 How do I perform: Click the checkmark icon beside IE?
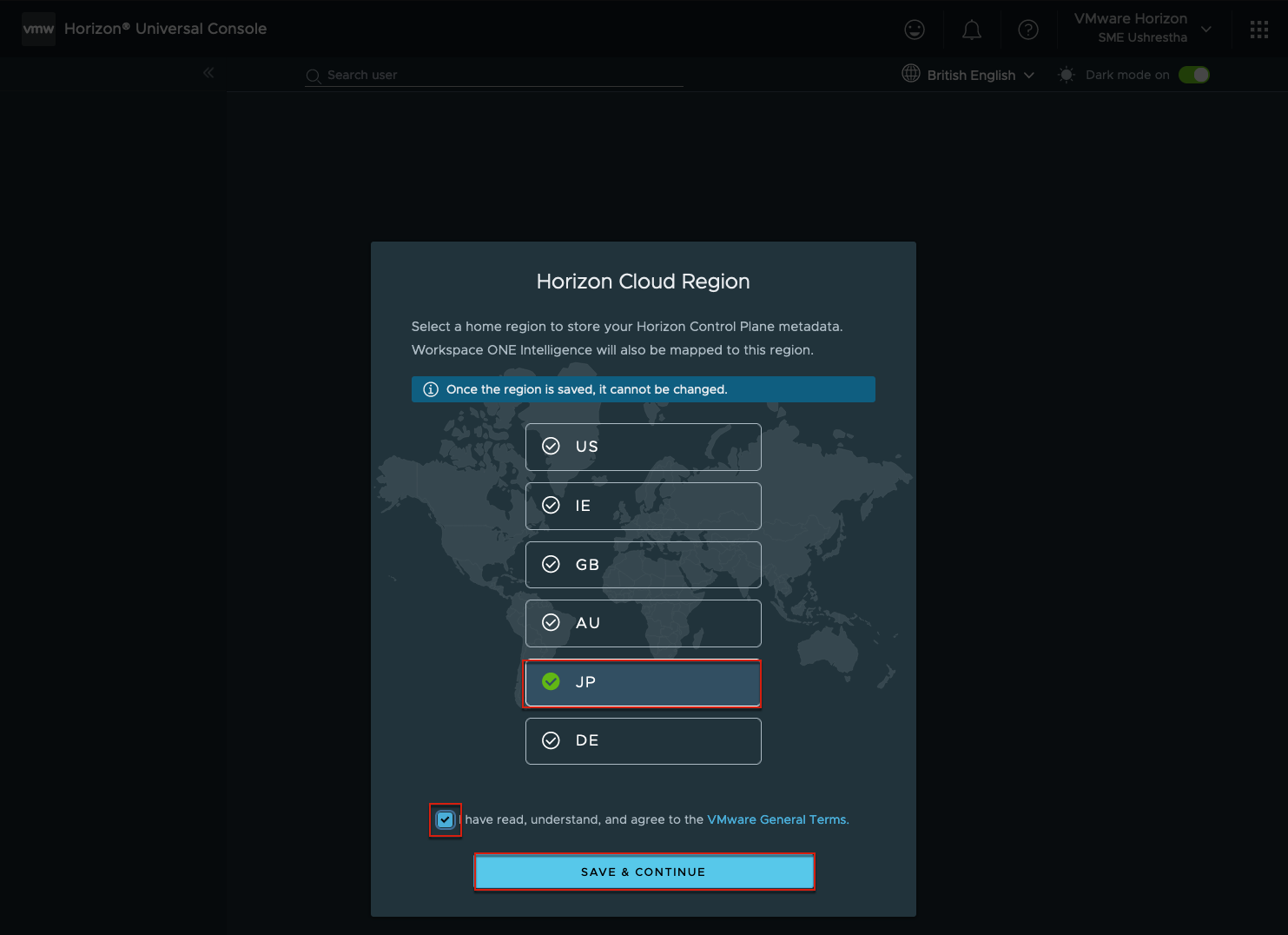point(551,505)
